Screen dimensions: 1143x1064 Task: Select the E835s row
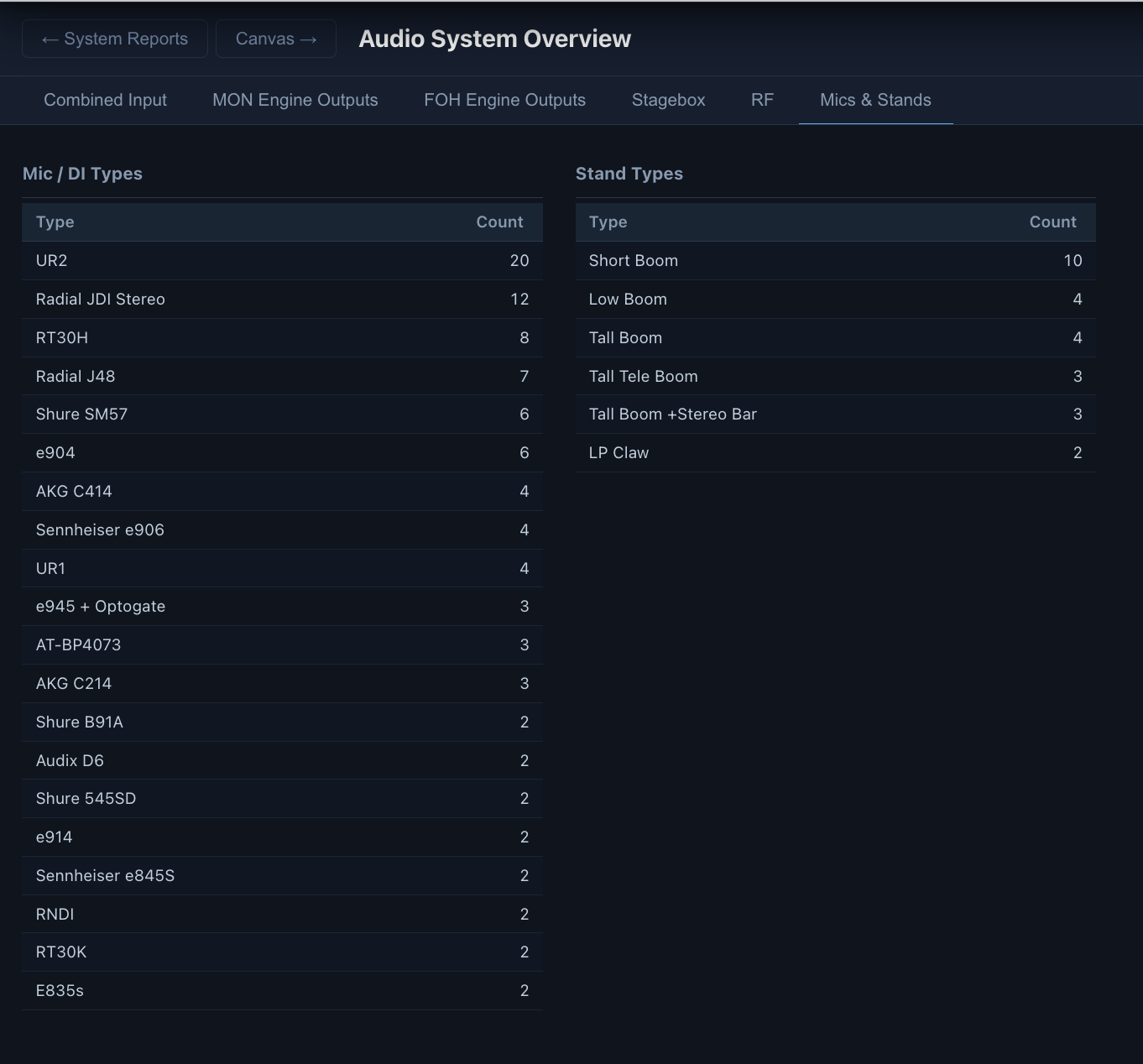pos(282,991)
